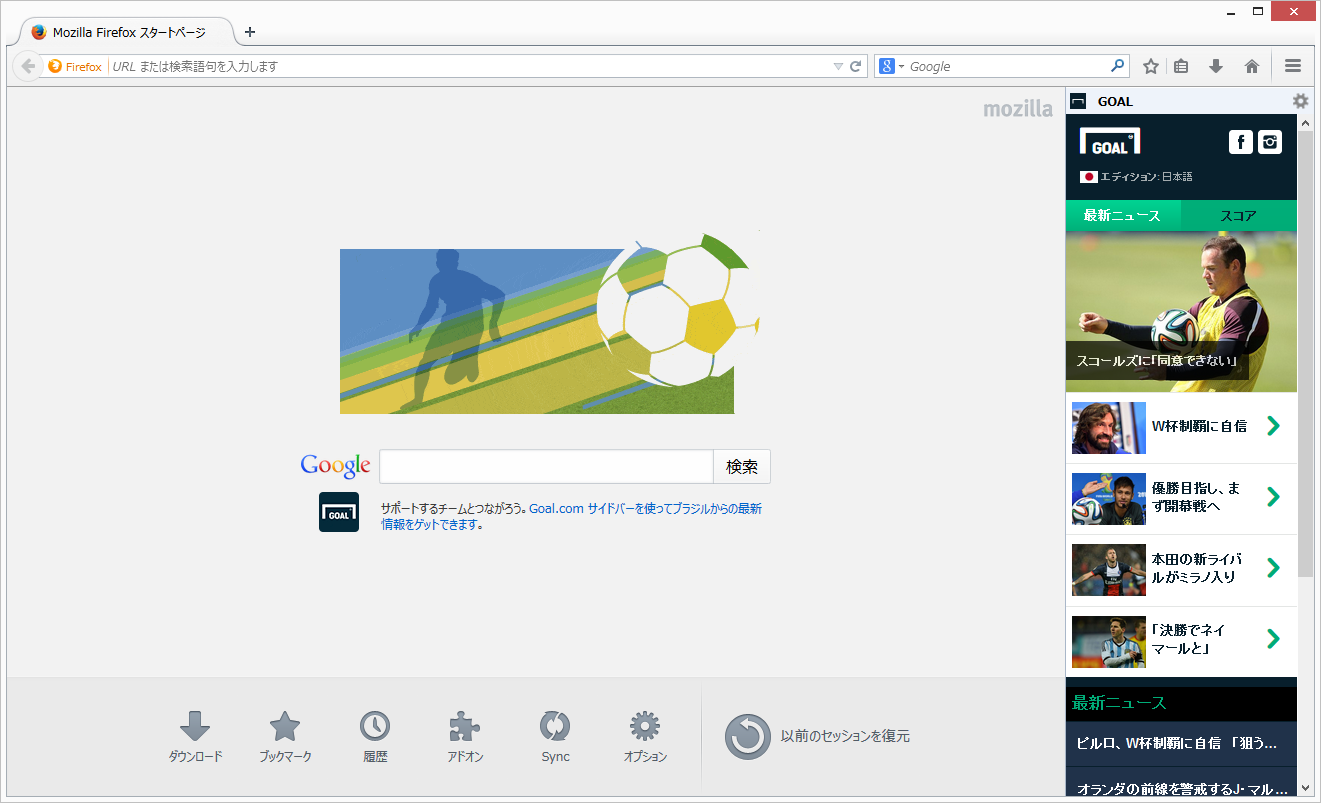
Task: Click the 検索 search button
Action: tap(741, 466)
